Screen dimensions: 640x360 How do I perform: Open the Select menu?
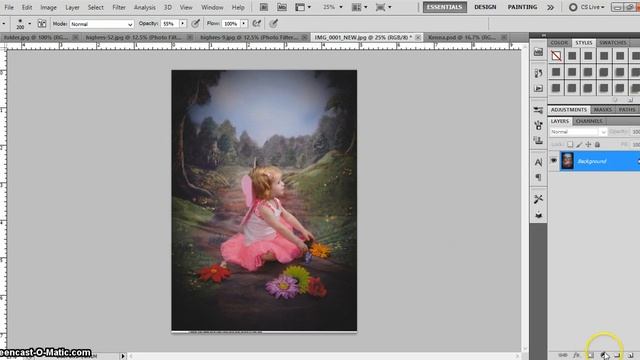96,7
